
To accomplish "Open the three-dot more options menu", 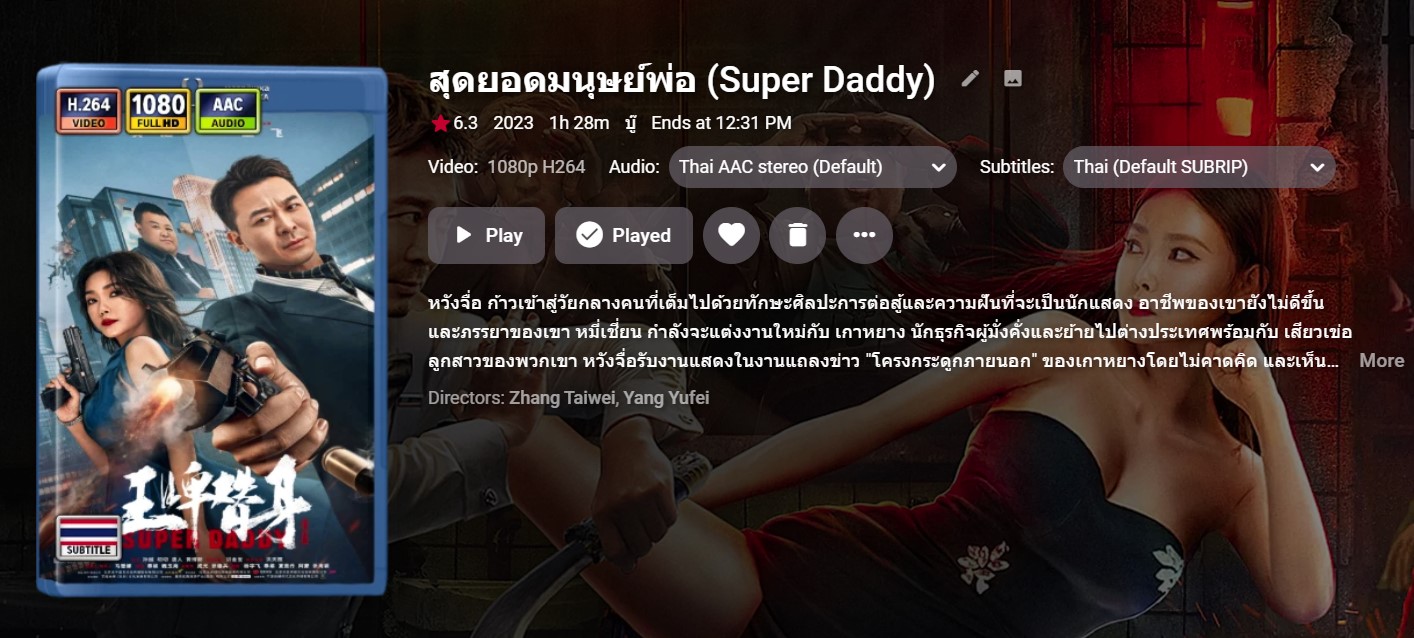I will tap(864, 235).
